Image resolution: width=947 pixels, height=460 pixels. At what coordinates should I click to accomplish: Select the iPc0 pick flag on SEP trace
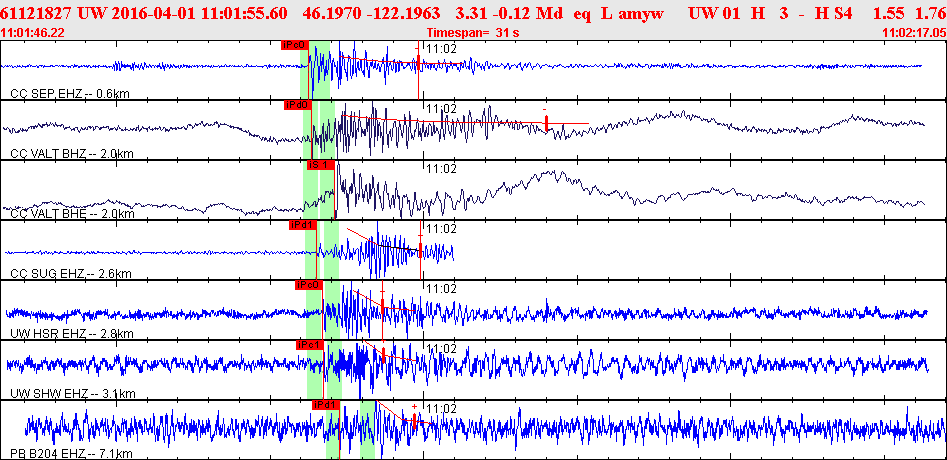(295, 45)
